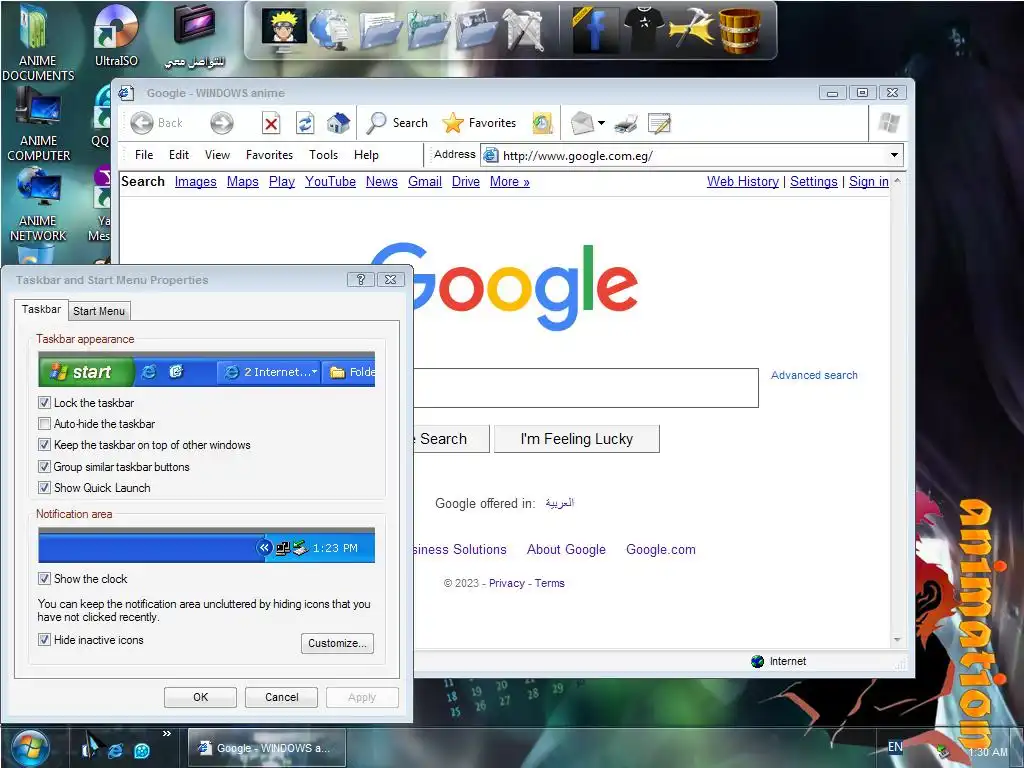Expand the quick launch overflow chevron
1024x768 pixels.
pos(167,733)
